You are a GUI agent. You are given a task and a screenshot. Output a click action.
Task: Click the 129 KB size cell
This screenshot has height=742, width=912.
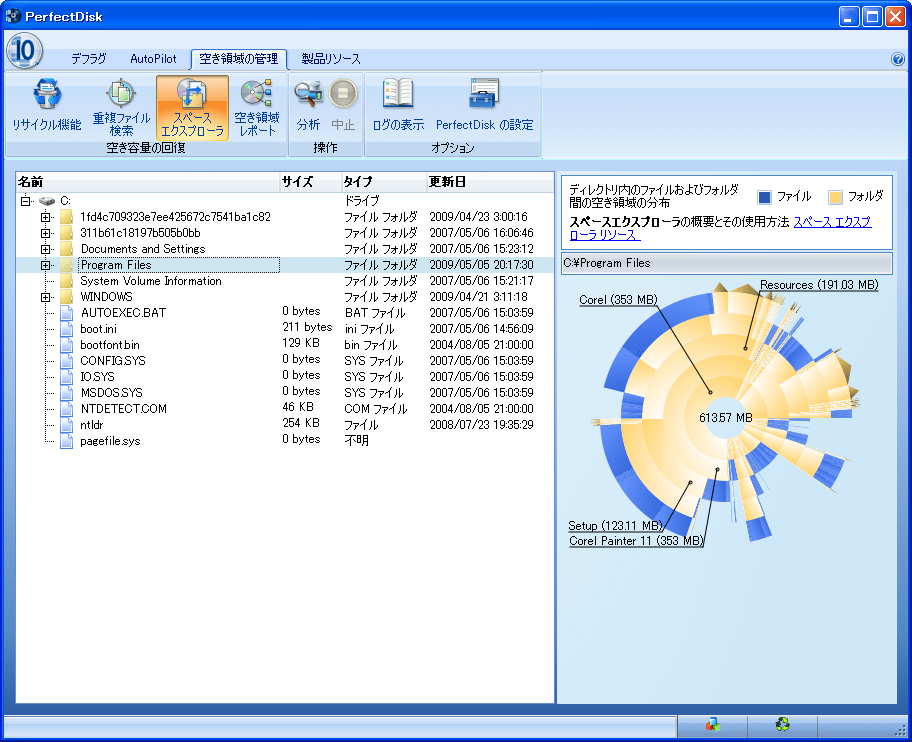tap(301, 343)
